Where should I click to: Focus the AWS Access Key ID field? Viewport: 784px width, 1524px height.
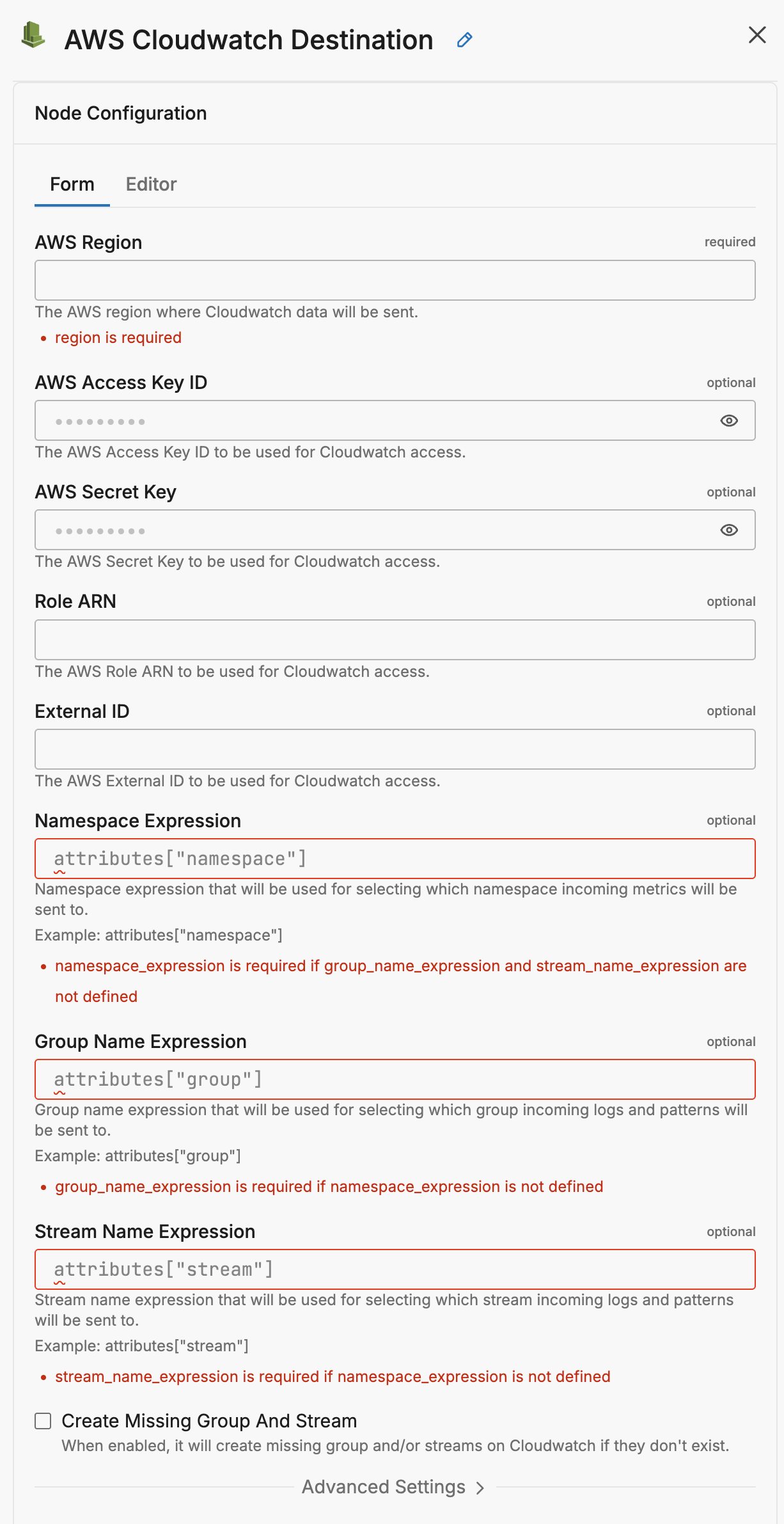coord(377,421)
